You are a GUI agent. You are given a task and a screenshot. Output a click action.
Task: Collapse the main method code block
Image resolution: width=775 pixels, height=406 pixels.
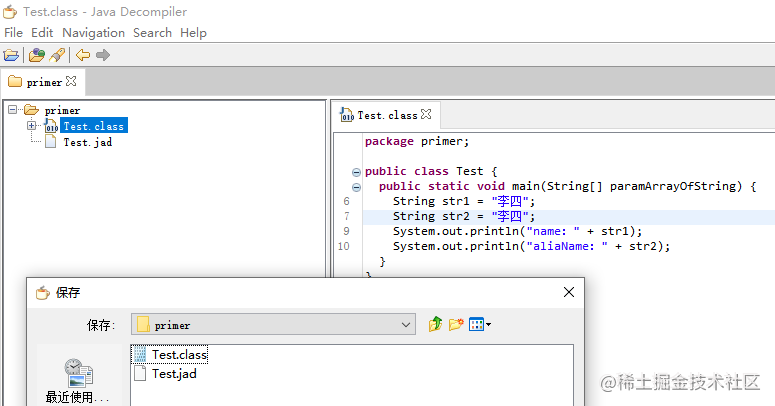356,187
